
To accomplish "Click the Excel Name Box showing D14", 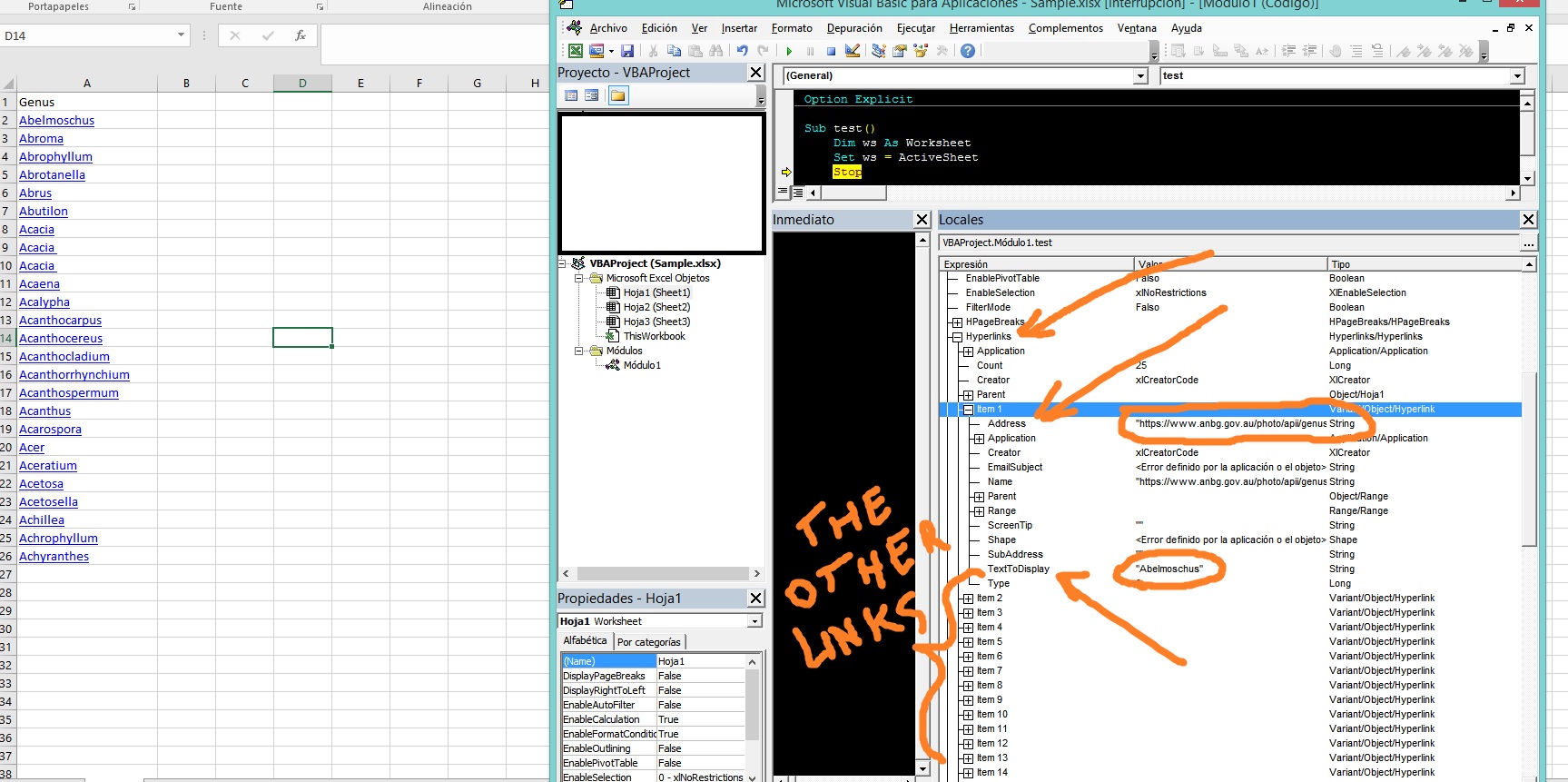I will click(94, 35).
